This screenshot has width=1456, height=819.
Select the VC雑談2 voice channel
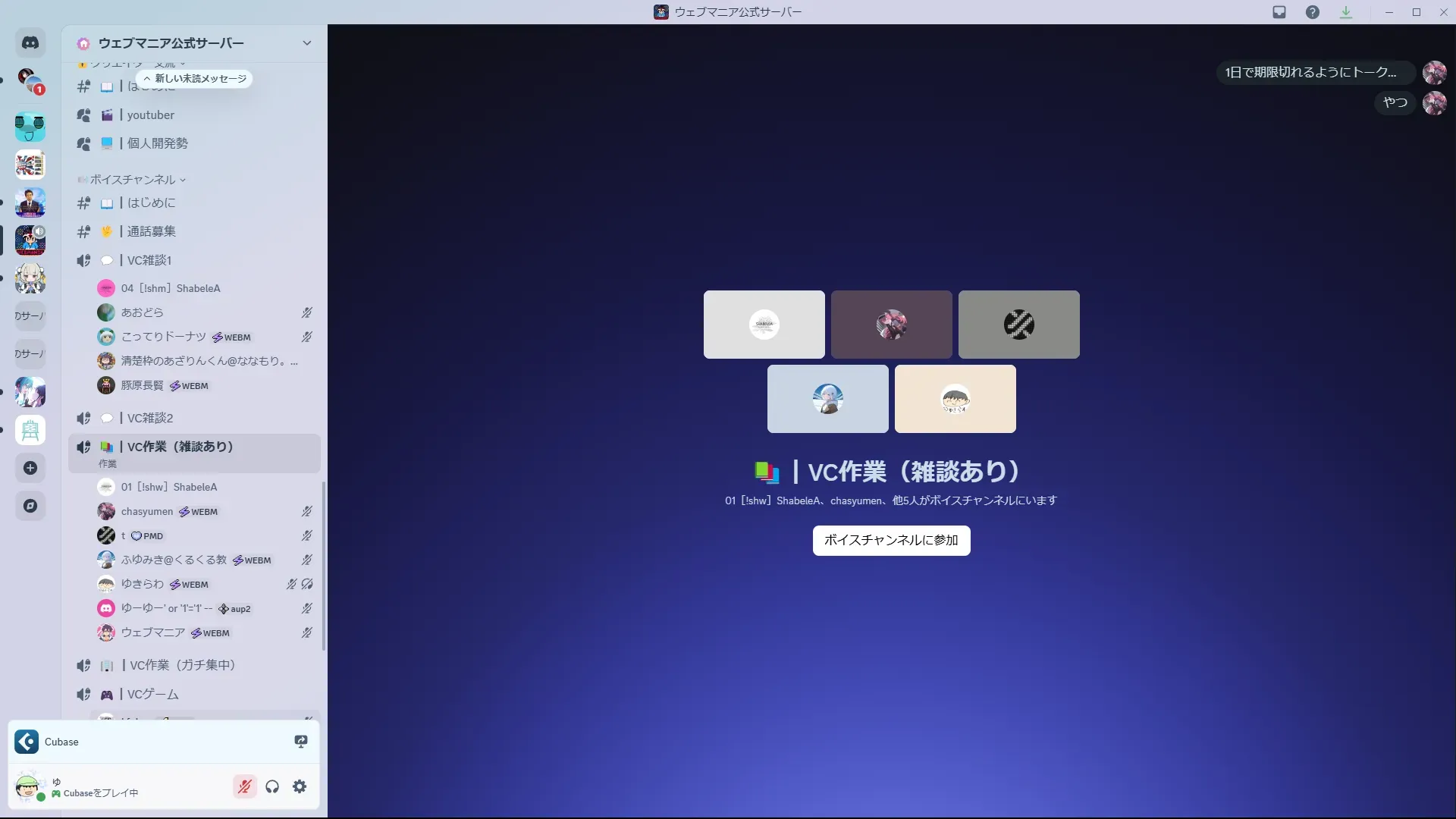click(150, 418)
